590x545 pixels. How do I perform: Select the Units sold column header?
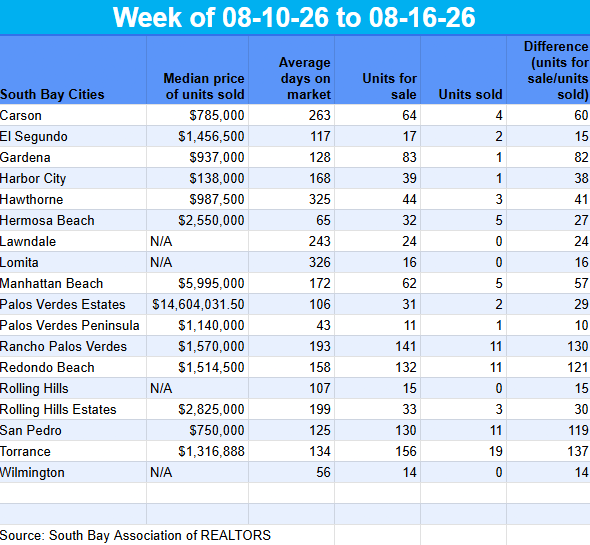464,70
